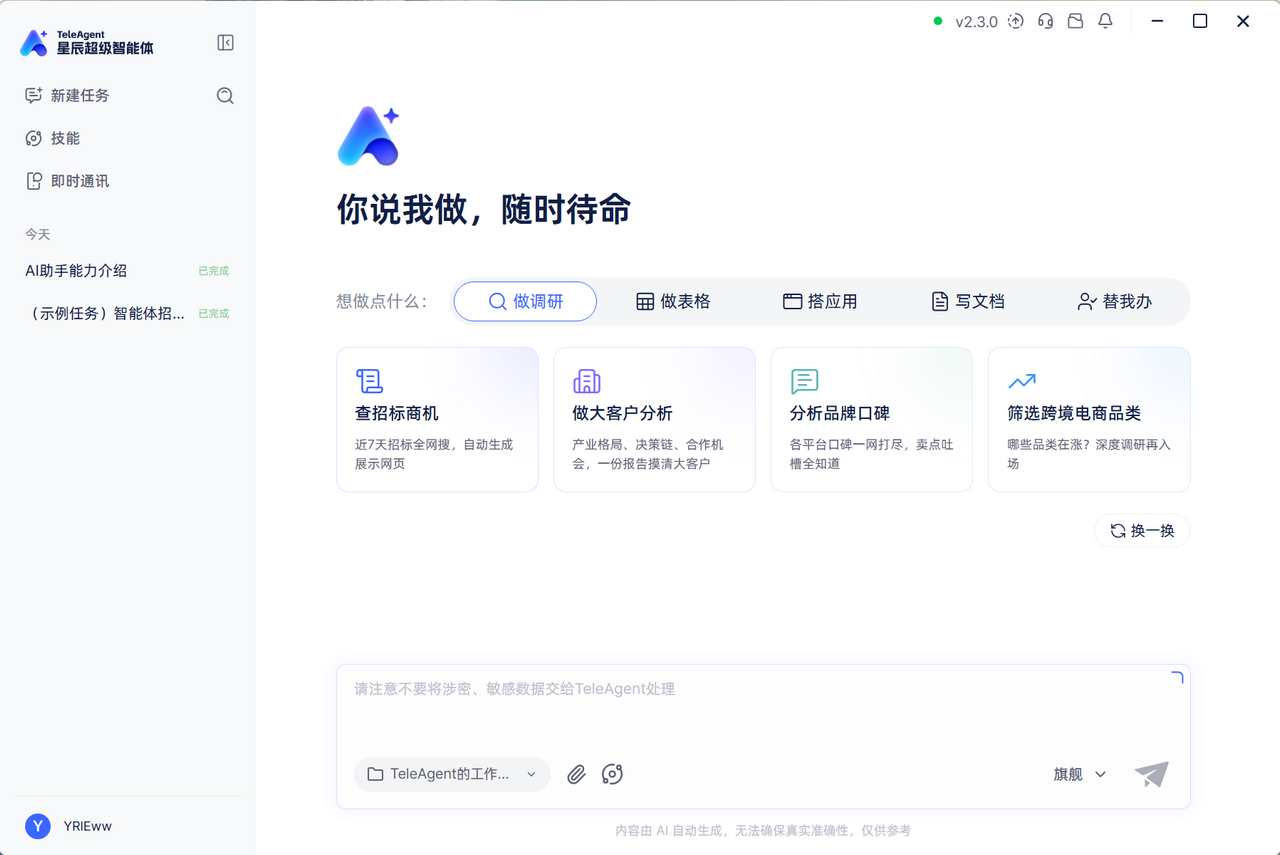Expand the TeleAgent的工作... workspace dropdown

click(x=452, y=774)
